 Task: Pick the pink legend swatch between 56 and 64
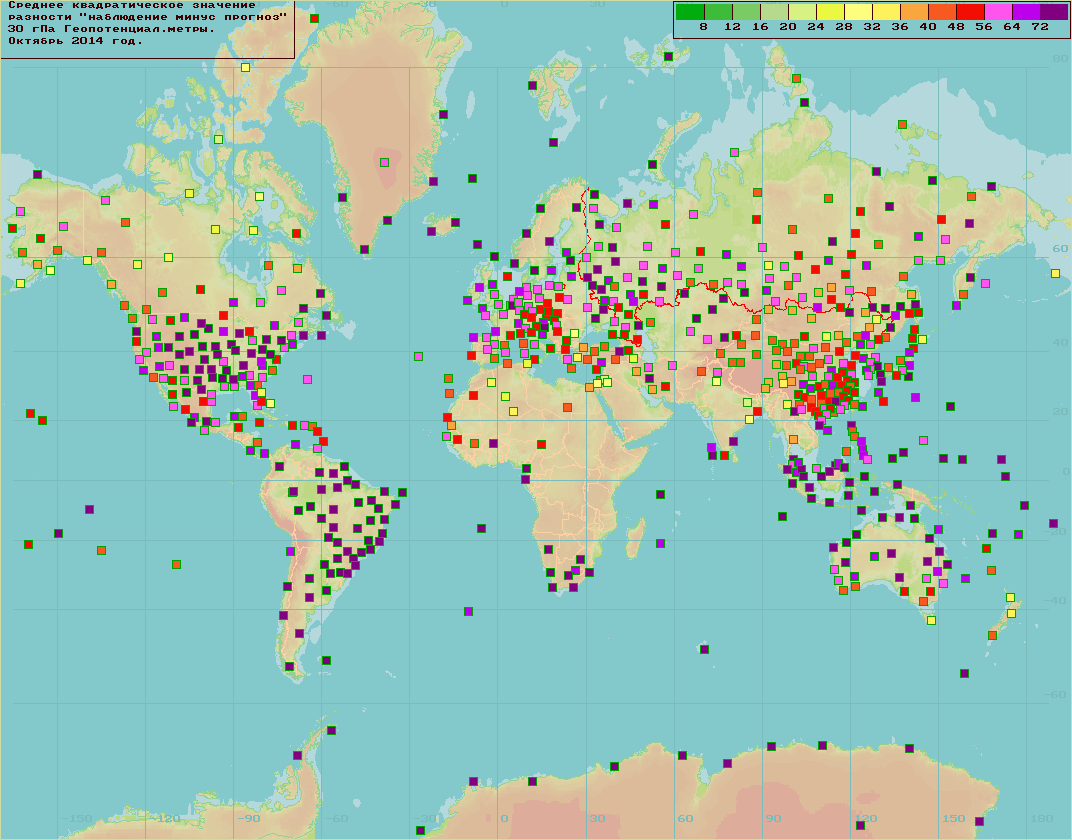[998, 11]
